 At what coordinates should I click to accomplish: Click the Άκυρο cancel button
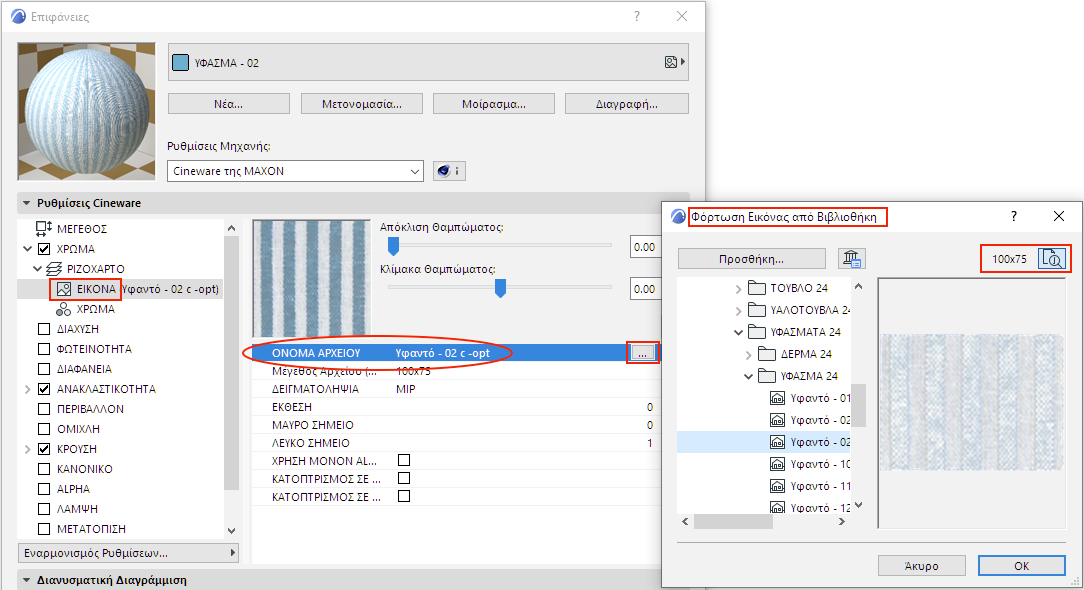point(922,566)
